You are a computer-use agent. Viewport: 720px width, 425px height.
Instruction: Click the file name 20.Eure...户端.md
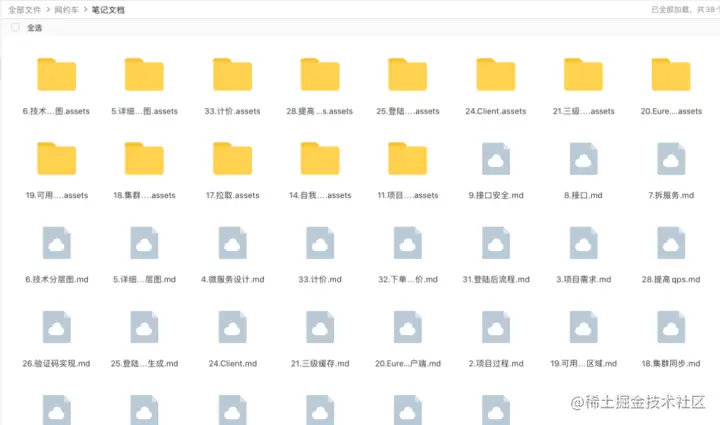[408, 363]
